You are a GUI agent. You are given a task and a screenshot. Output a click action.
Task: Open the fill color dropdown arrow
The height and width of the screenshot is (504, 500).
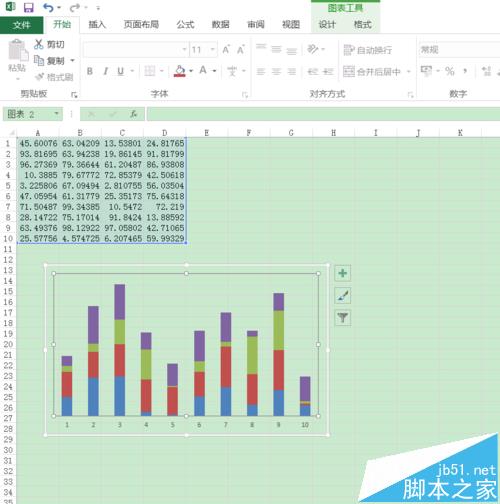click(x=191, y=71)
